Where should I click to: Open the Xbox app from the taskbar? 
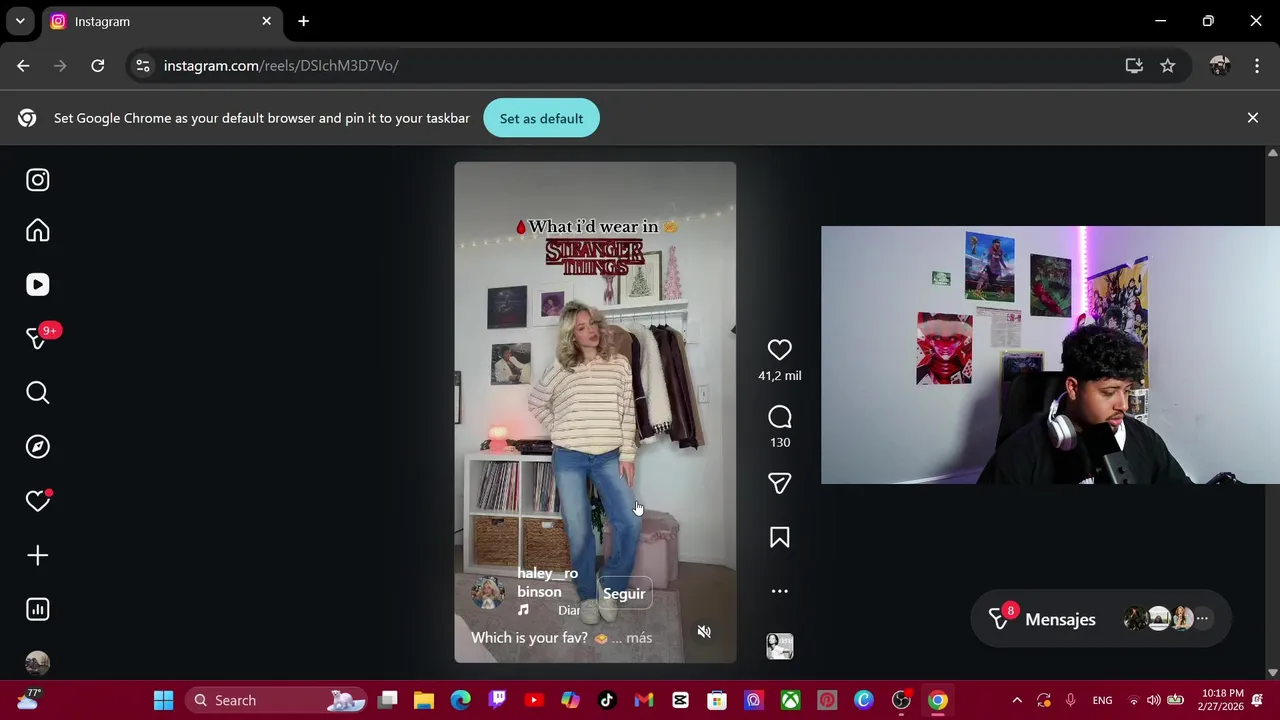coord(790,700)
